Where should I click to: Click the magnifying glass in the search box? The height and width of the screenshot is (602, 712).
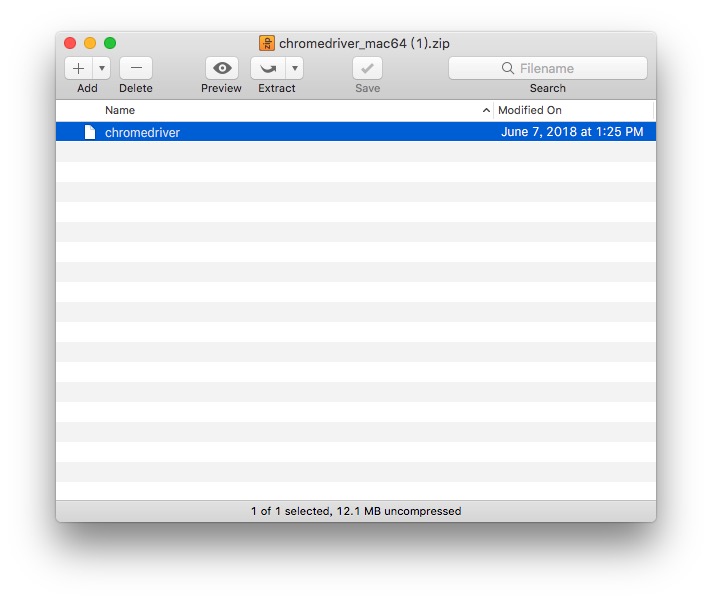click(x=508, y=68)
